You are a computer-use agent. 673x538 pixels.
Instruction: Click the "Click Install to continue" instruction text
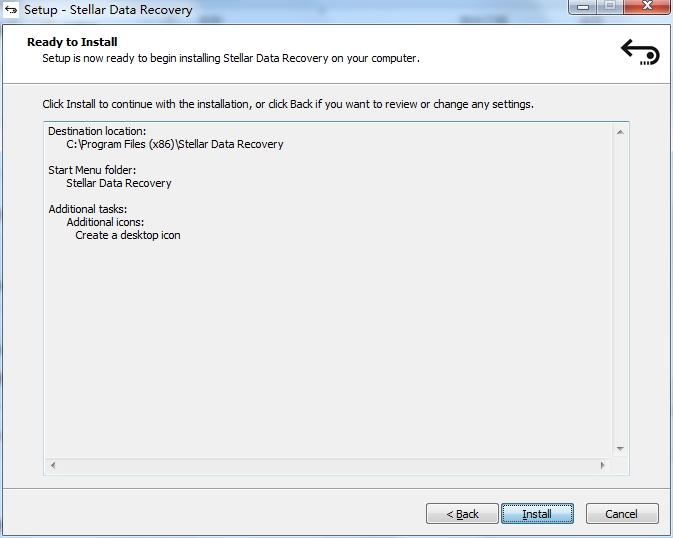click(x=287, y=104)
